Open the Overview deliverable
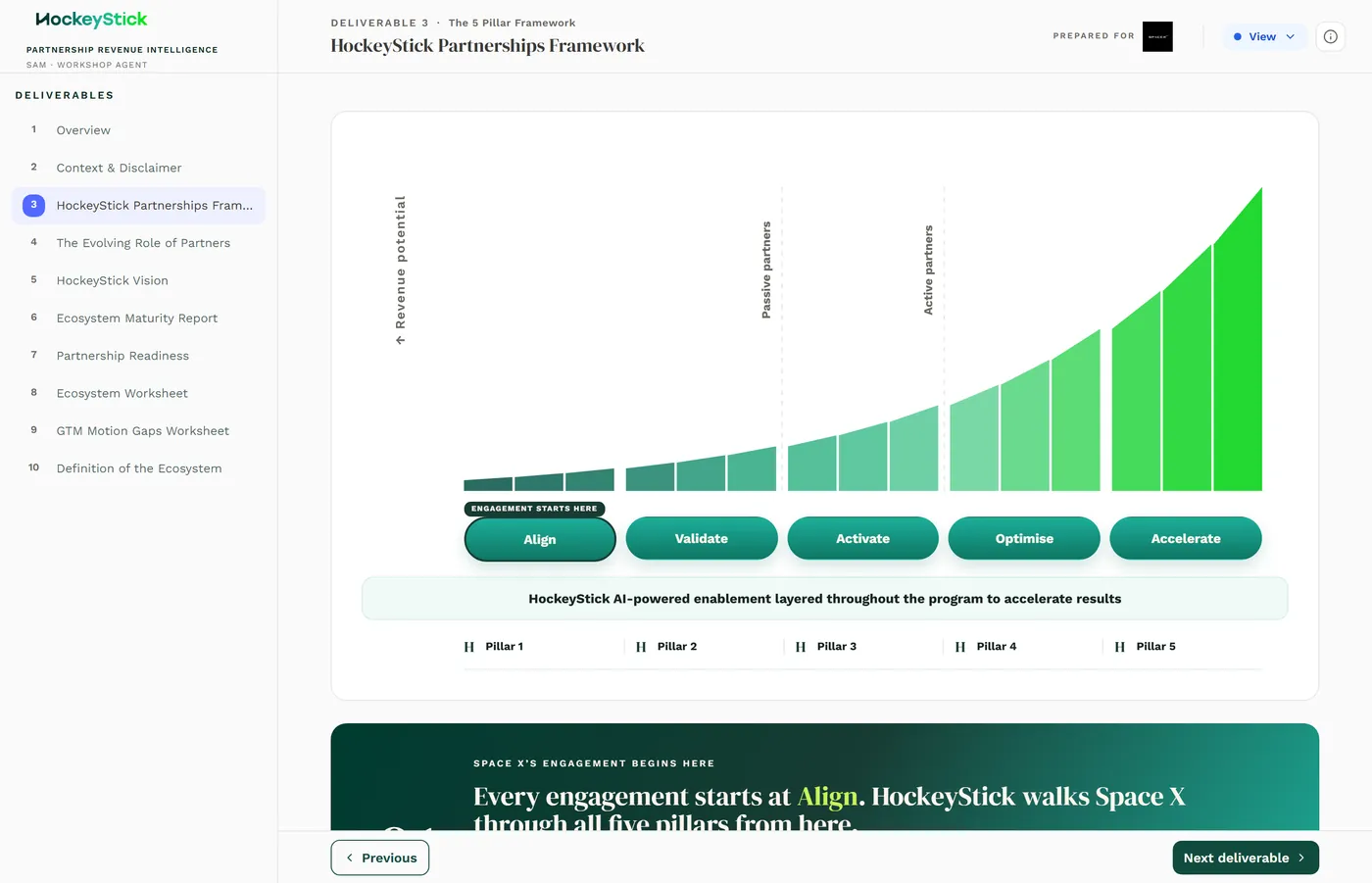The height and width of the screenshot is (883, 1372). pos(138,130)
